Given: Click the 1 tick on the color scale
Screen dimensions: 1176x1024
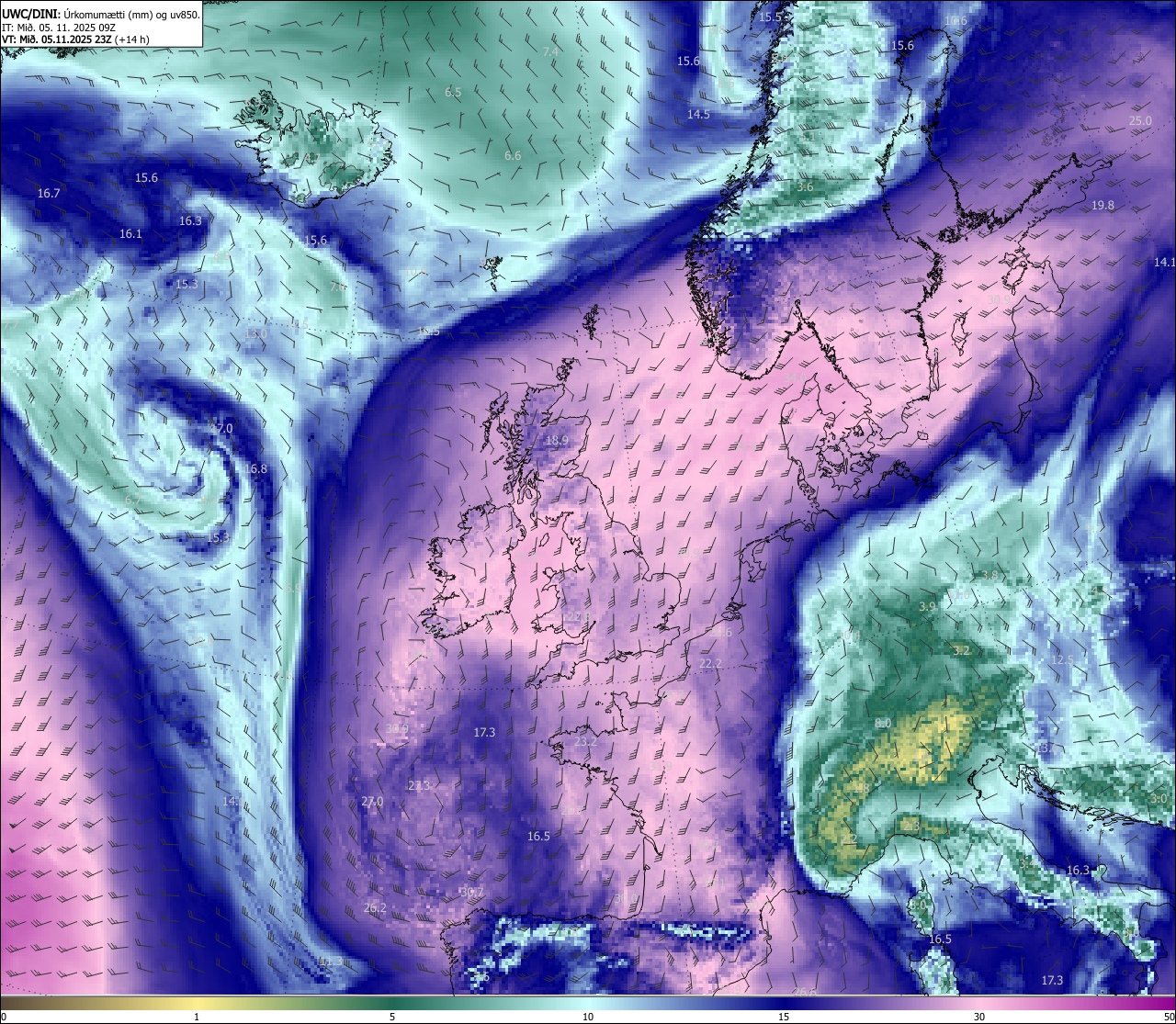Looking at the screenshot, I should [197, 1017].
